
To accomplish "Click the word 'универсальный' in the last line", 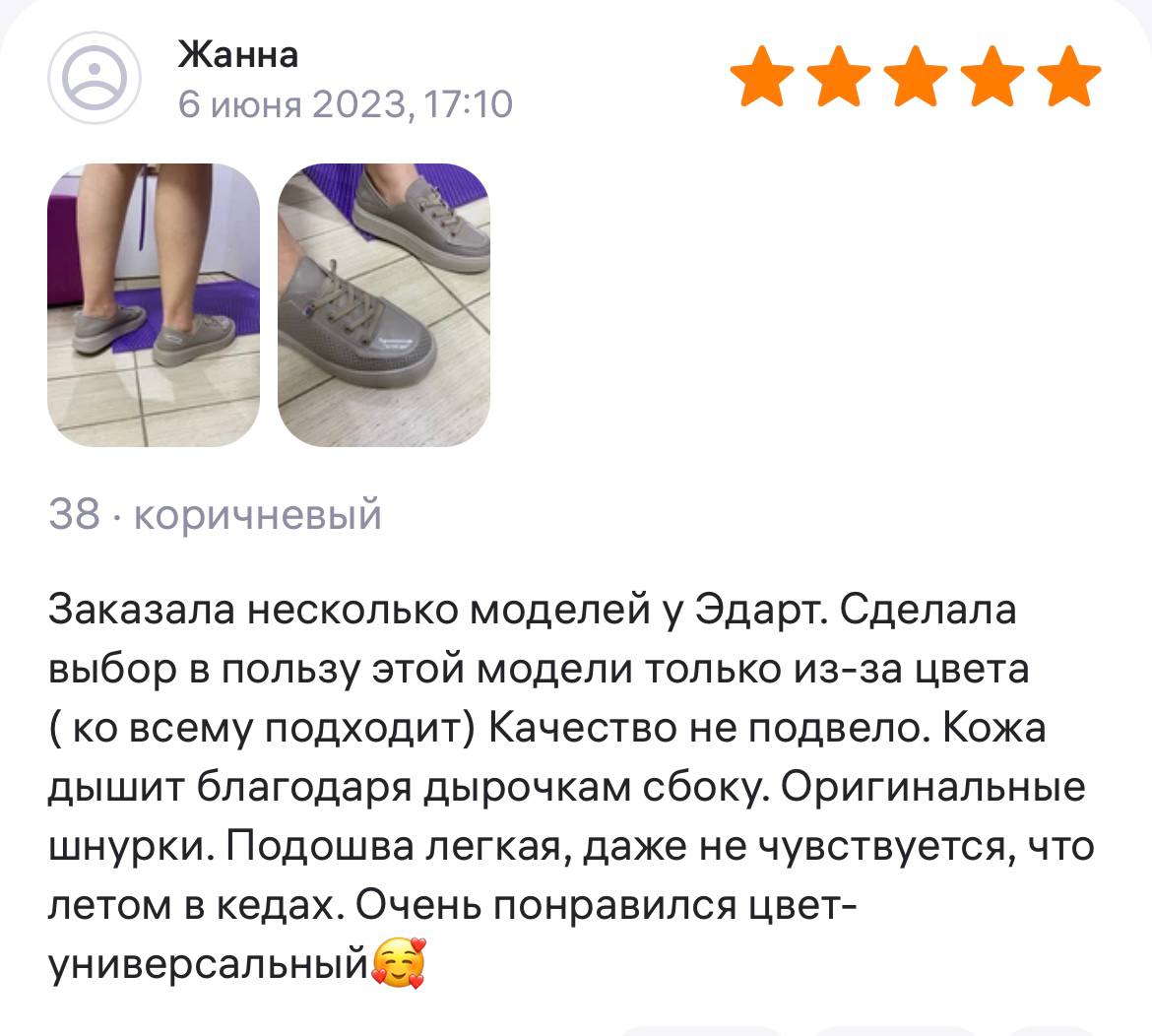I will pos(208,965).
